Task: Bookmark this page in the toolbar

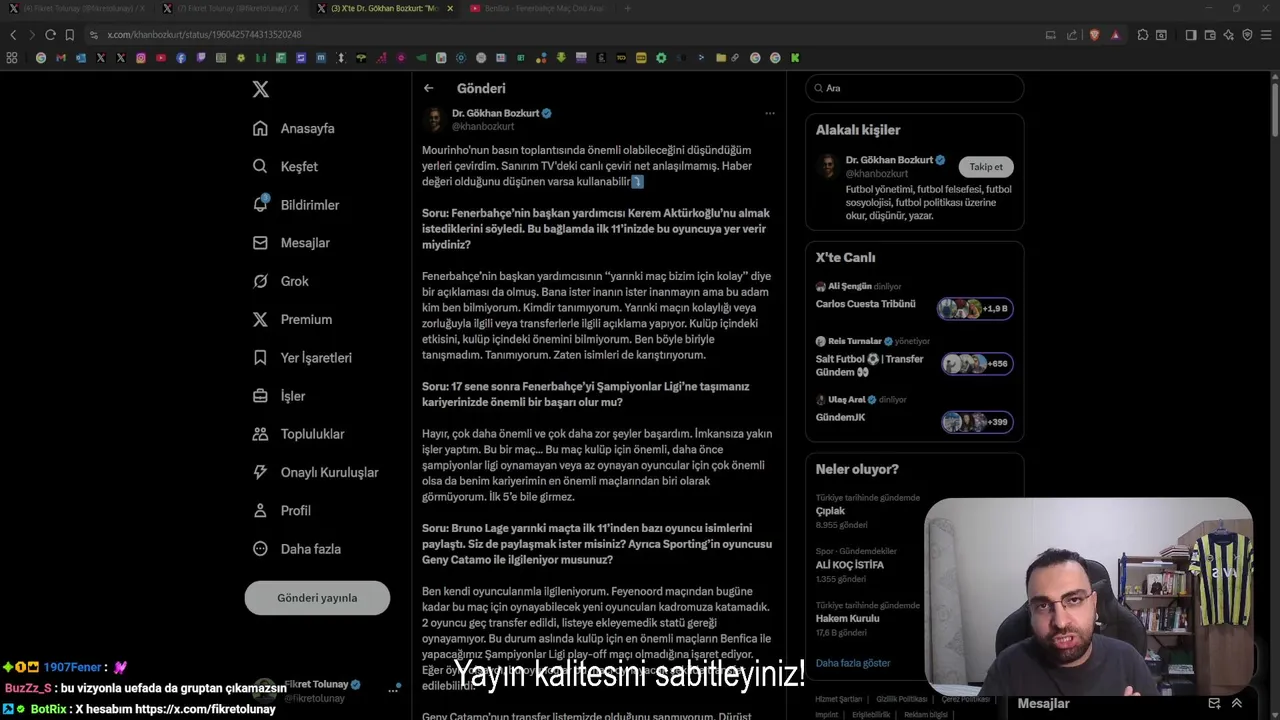Action: 69,34
